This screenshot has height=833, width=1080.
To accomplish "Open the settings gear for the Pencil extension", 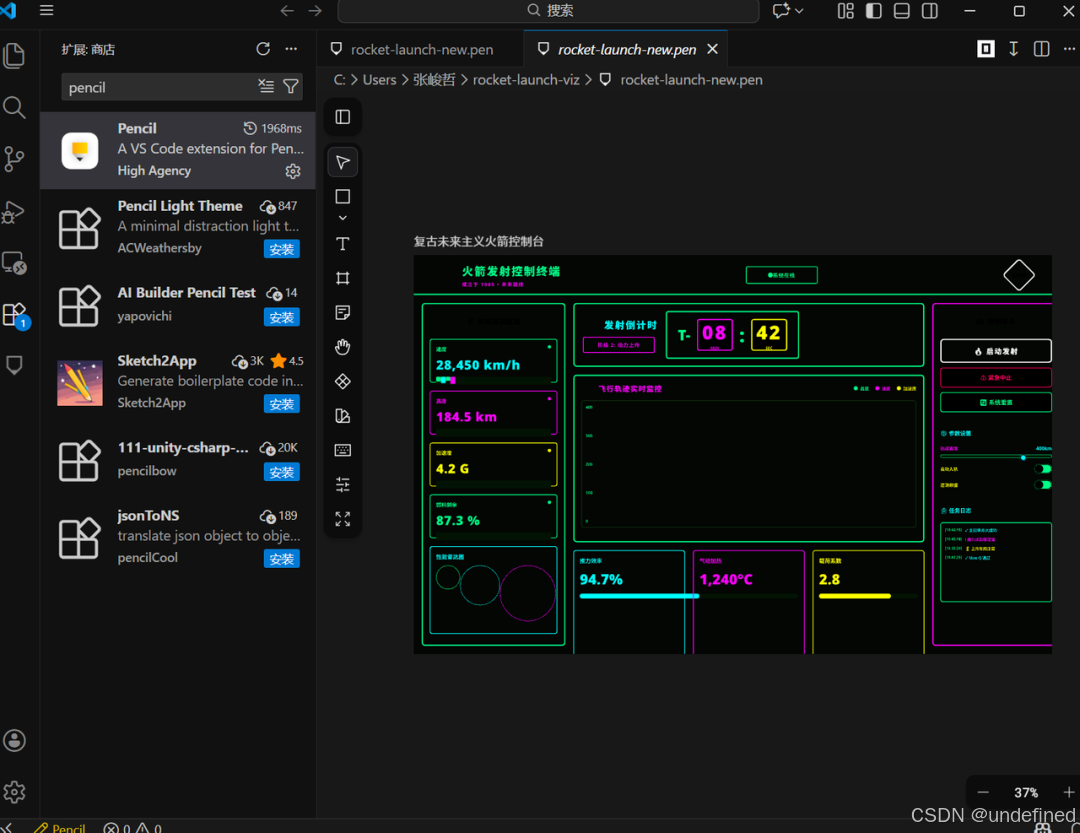I will click(x=293, y=171).
